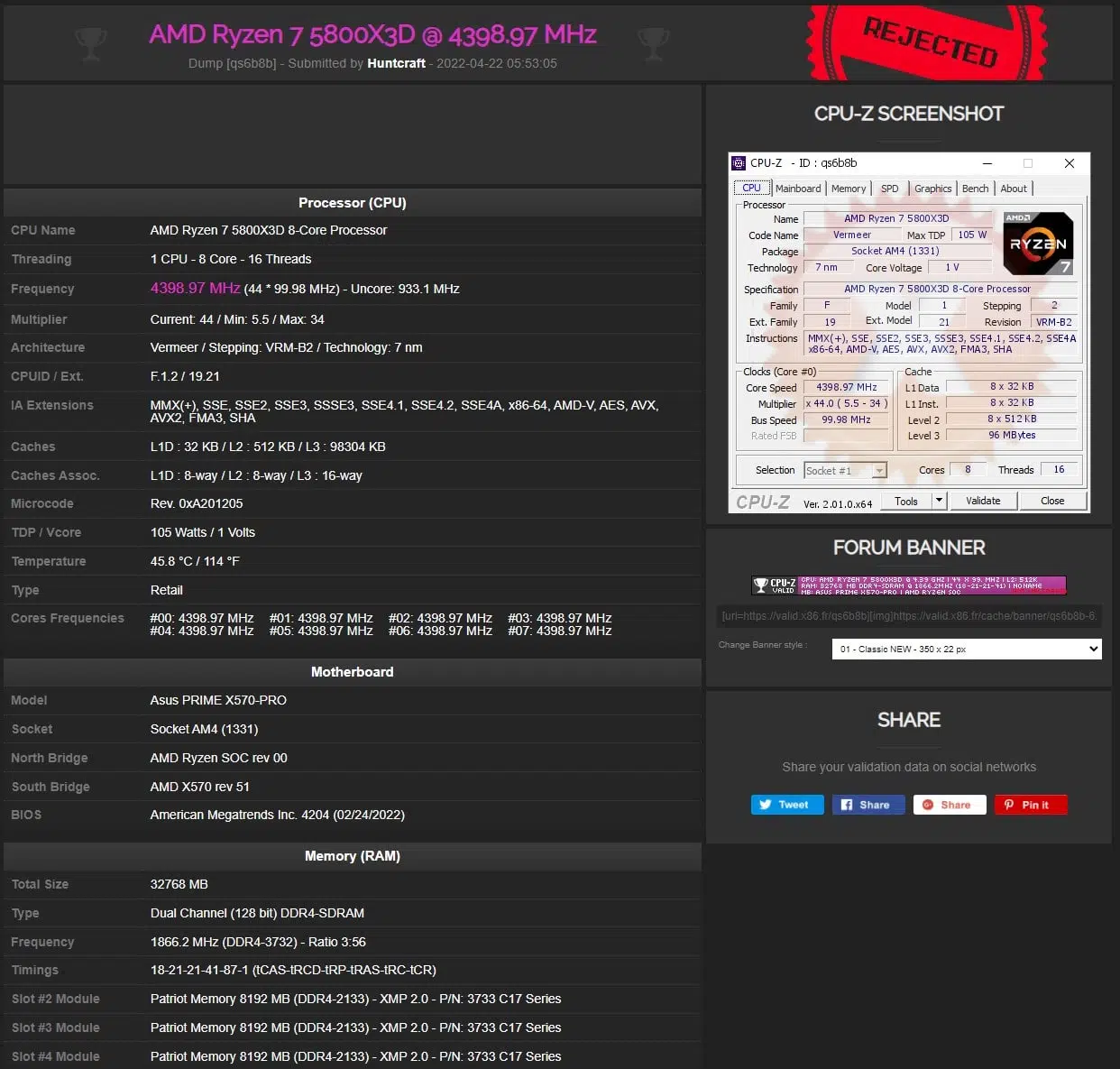Open the Socket #1 selection dropdown
Image resolution: width=1120 pixels, height=1069 pixels.
[x=845, y=470]
